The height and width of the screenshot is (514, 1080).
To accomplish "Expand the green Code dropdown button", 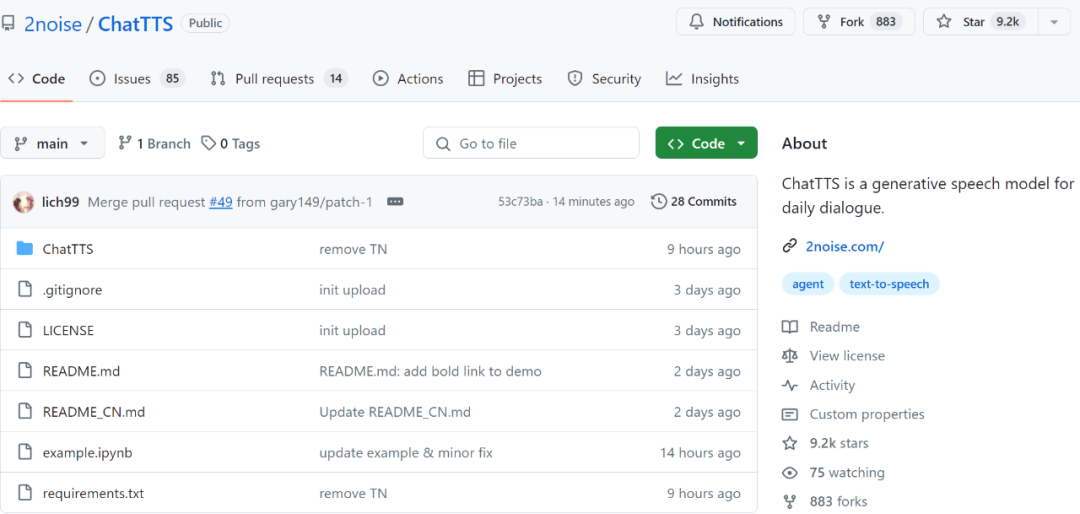I will pos(706,143).
